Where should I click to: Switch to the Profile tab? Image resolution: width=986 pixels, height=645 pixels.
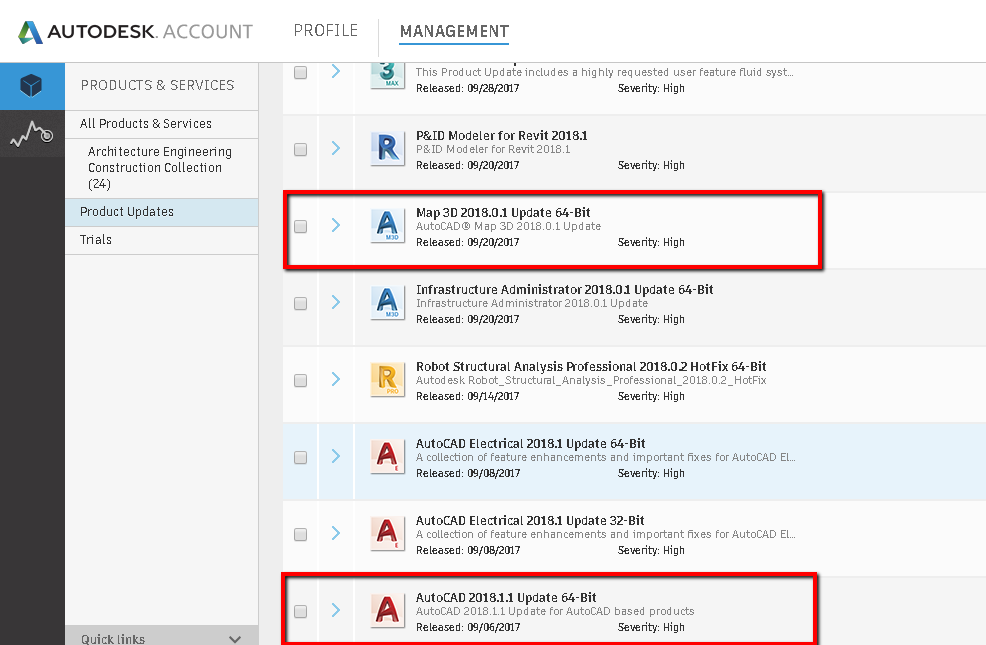tap(326, 31)
